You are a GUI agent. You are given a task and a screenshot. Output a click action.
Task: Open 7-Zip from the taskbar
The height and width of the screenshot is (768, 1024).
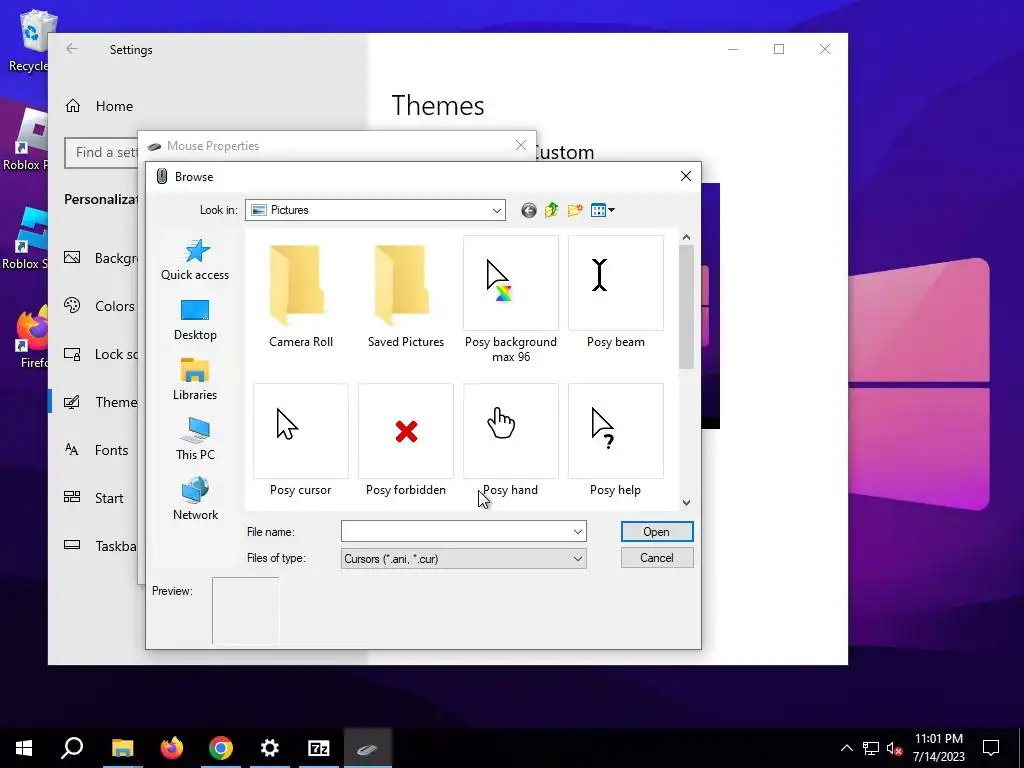pyautogui.click(x=319, y=748)
